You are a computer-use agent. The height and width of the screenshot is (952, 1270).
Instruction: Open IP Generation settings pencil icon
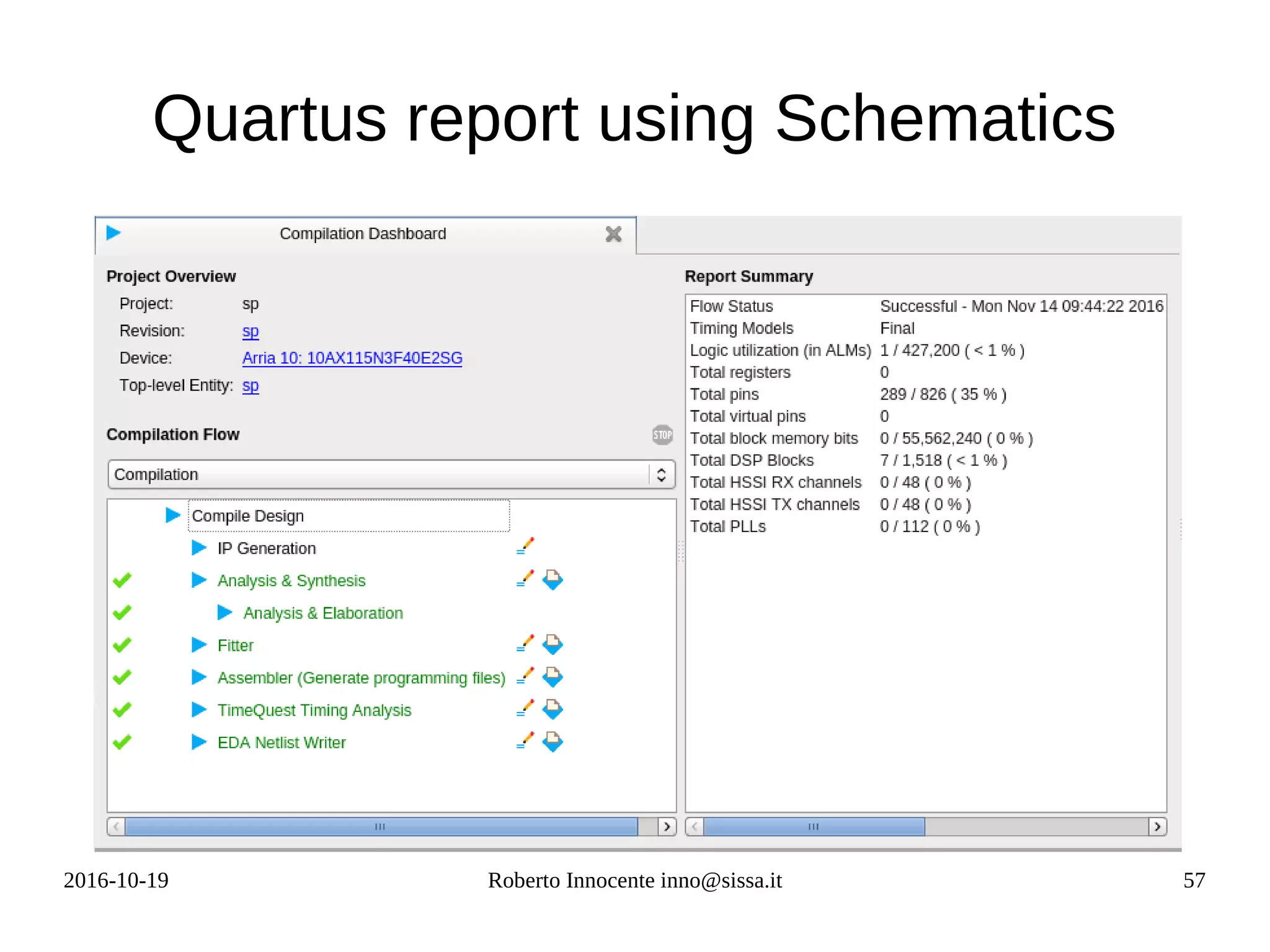pos(525,546)
